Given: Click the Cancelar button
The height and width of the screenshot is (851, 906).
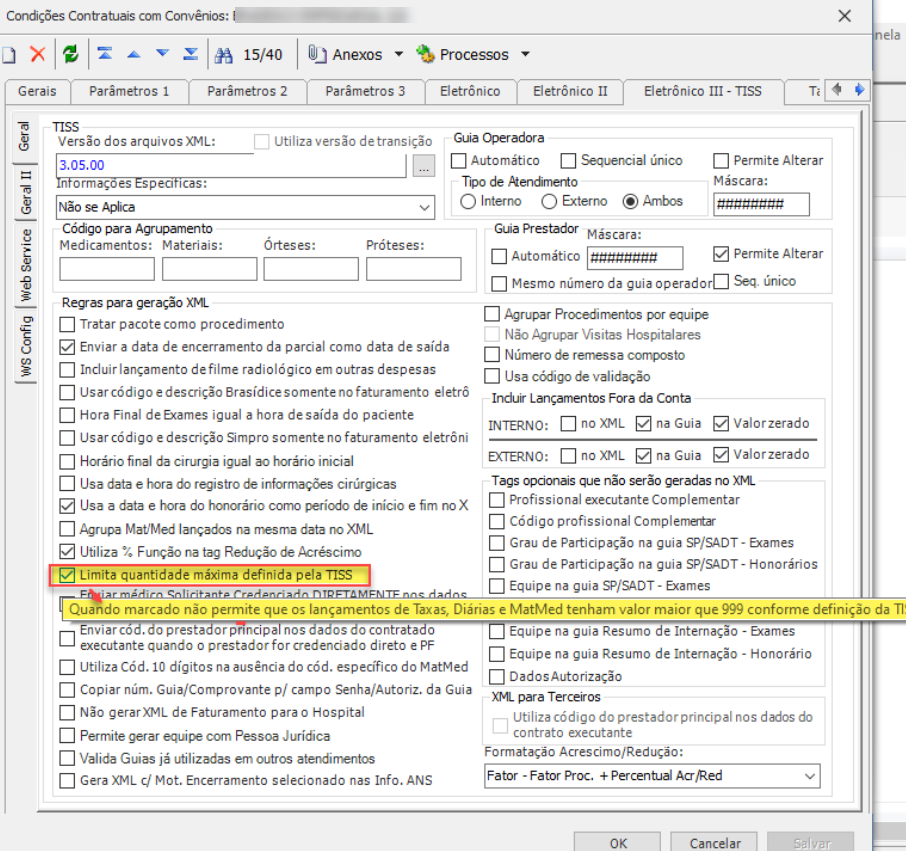Looking at the screenshot, I should point(714,843).
